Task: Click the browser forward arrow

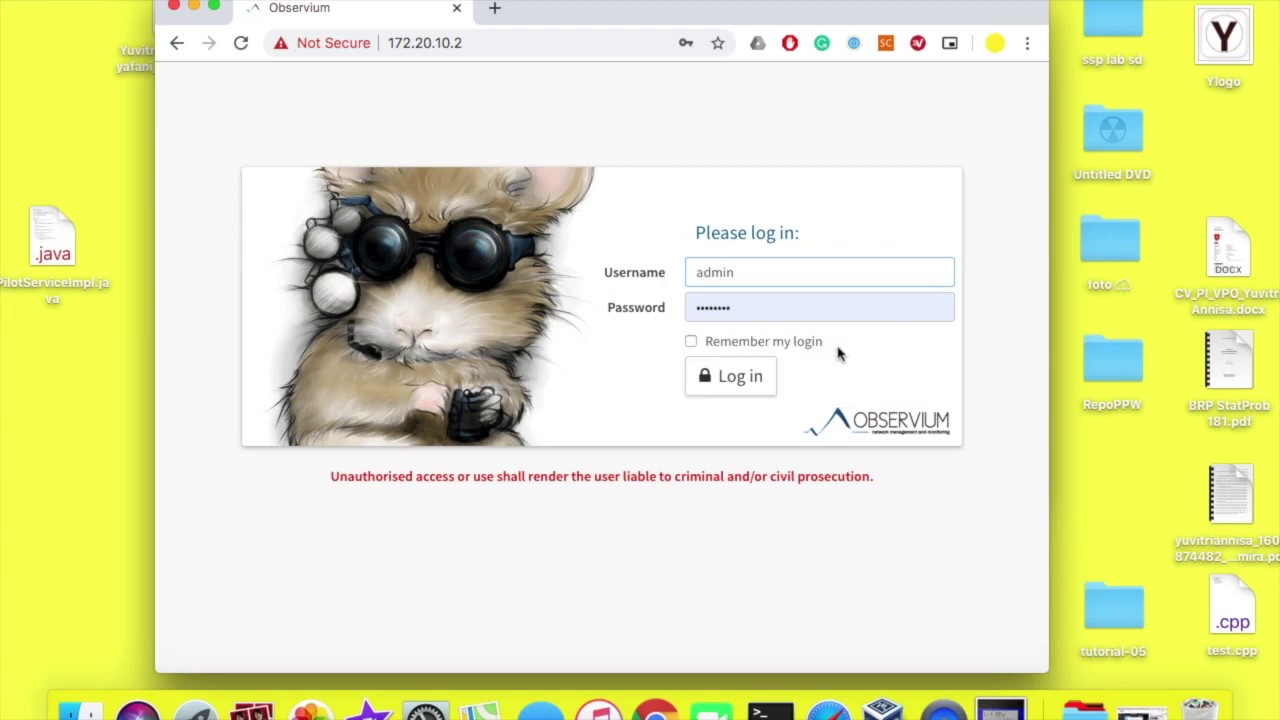Action: tap(209, 43)
